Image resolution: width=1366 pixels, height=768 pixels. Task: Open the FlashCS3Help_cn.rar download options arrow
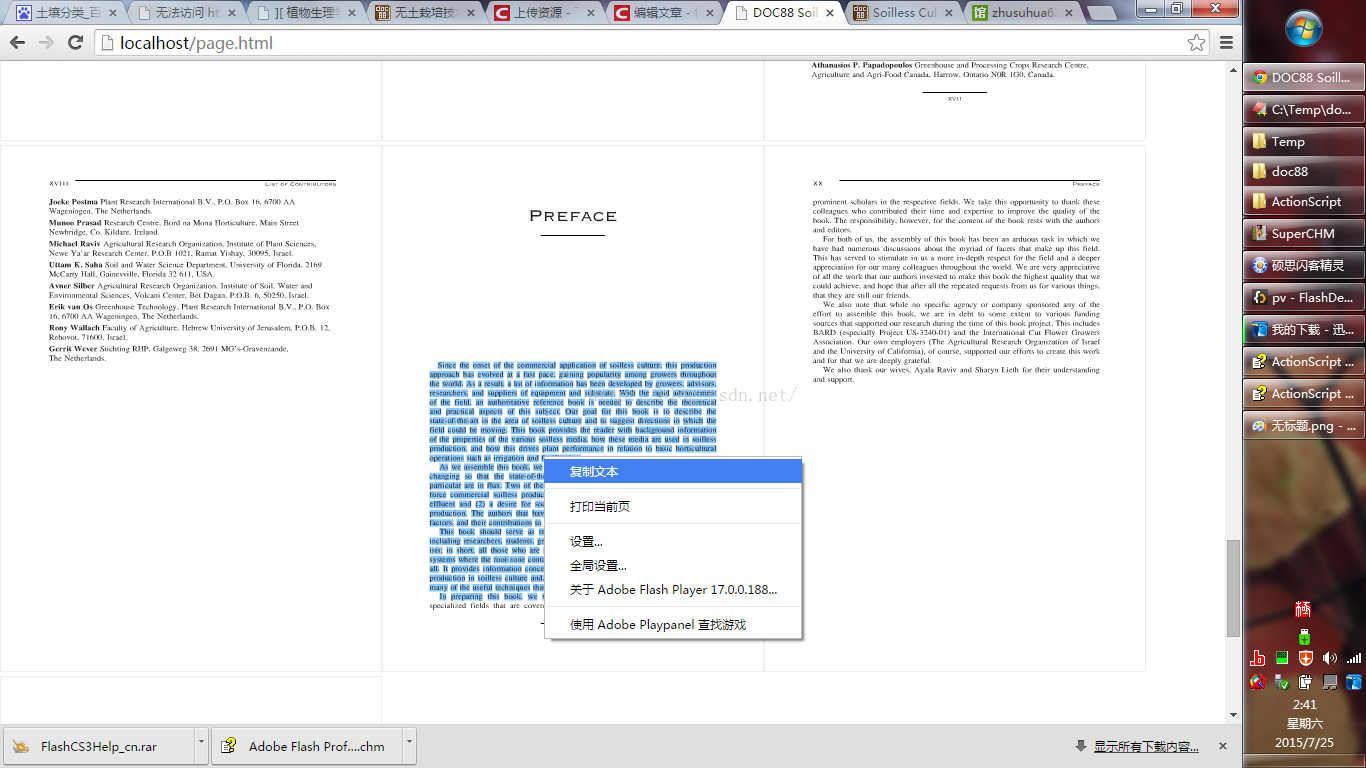[201, 746]
